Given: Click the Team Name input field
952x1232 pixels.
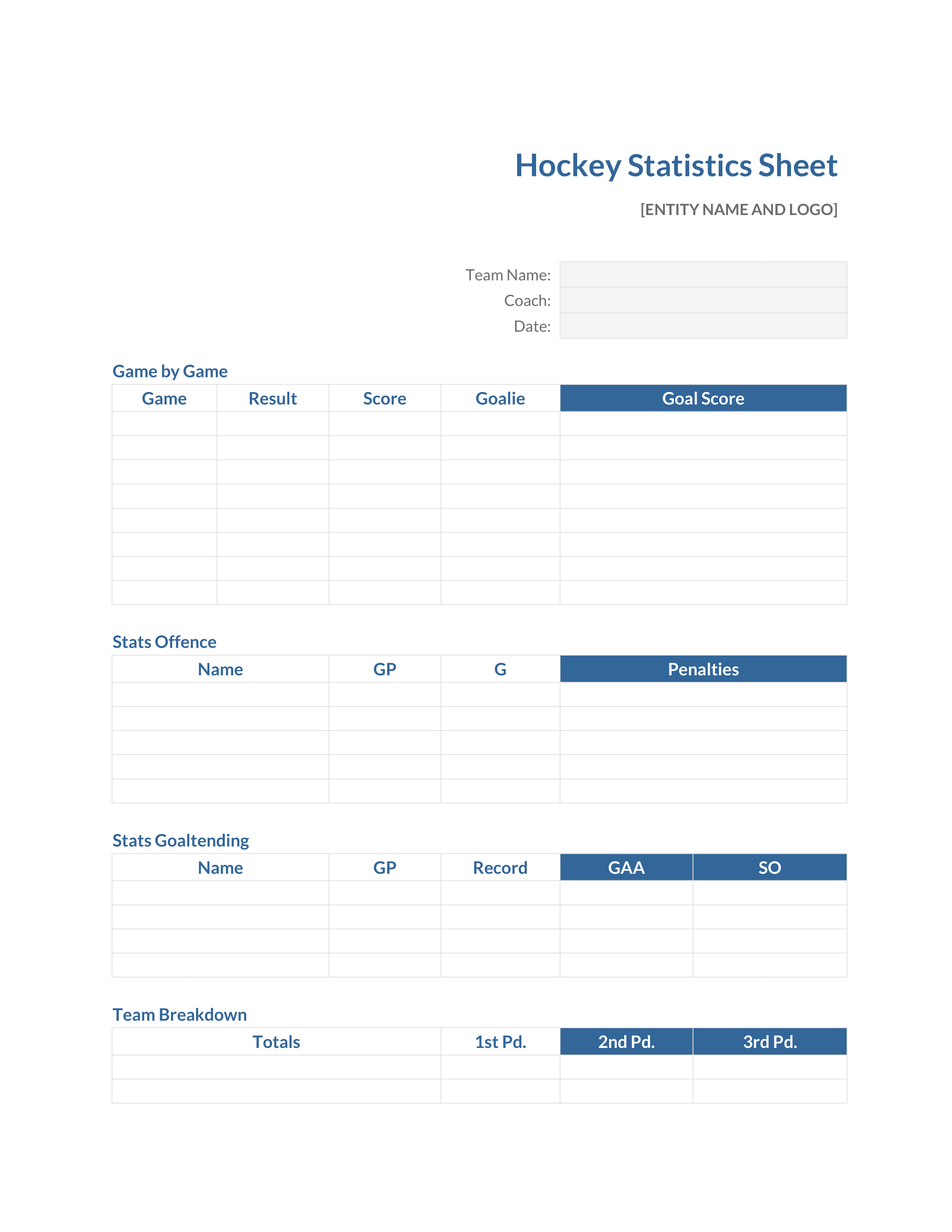Looking at the screenshot, I should [703, 274].
